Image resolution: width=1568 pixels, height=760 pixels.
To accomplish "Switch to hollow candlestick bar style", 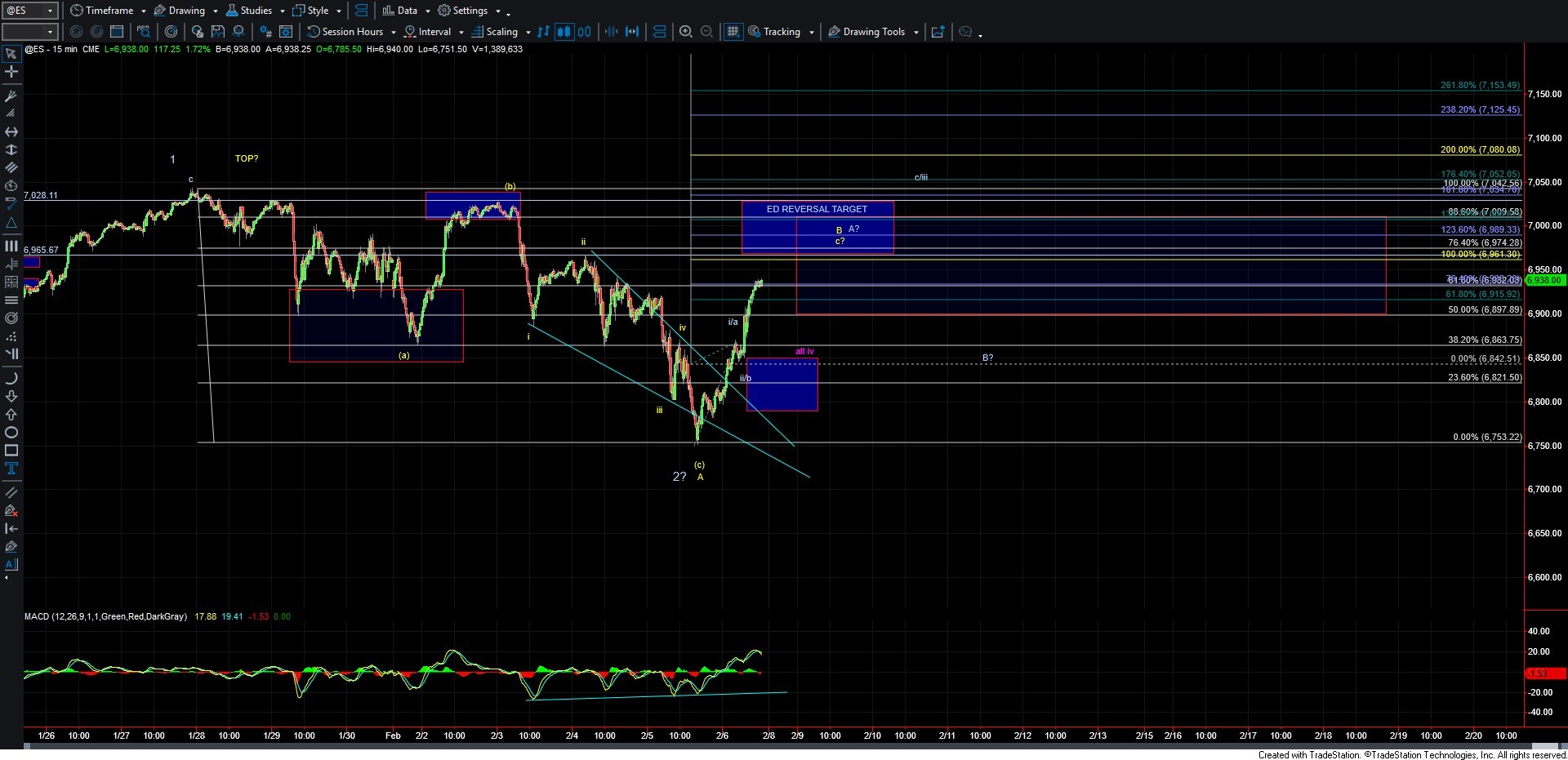I will [584, 32].
